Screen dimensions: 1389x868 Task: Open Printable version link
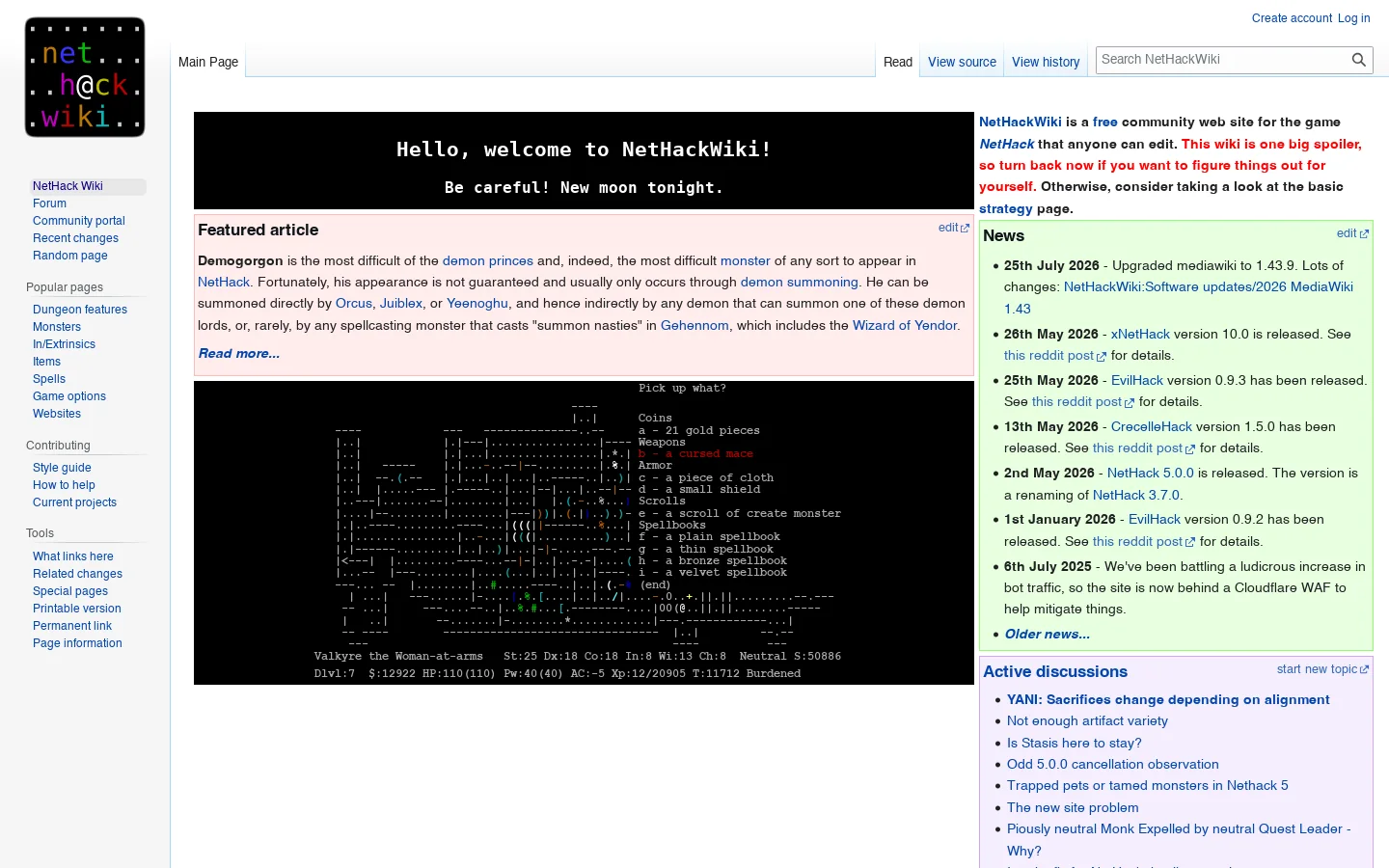[77, 609]
